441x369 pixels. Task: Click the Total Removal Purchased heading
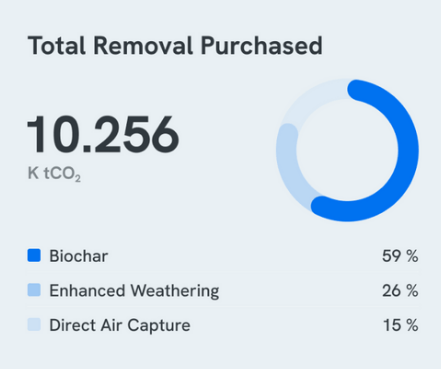[175, 45]
